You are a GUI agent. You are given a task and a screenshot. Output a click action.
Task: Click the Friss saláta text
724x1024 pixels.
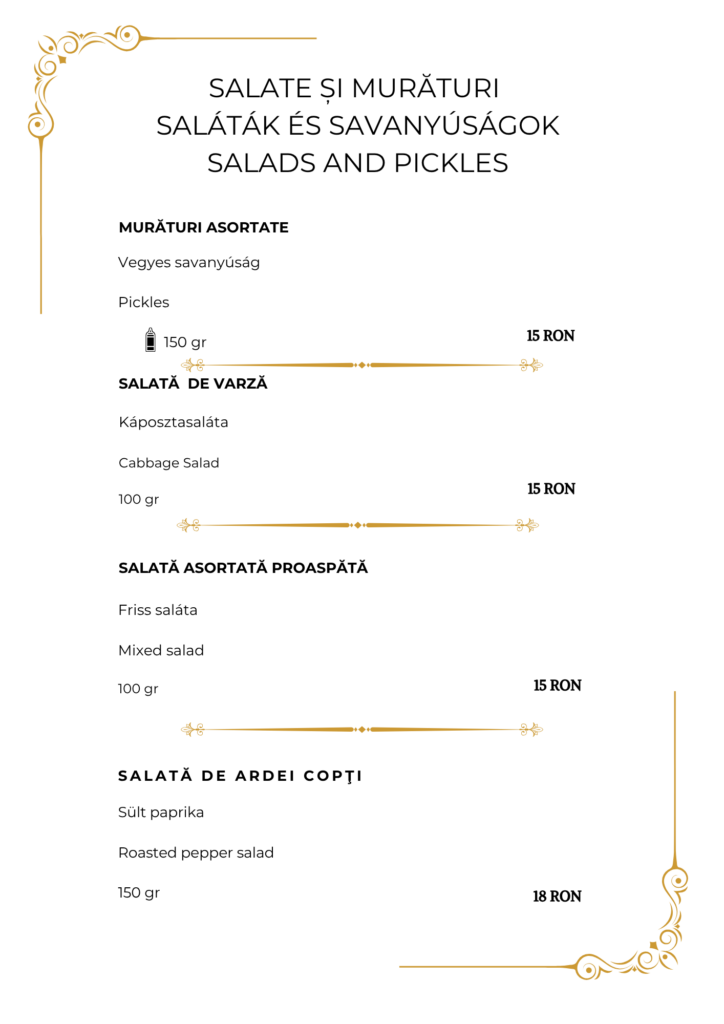pos(157,610)
